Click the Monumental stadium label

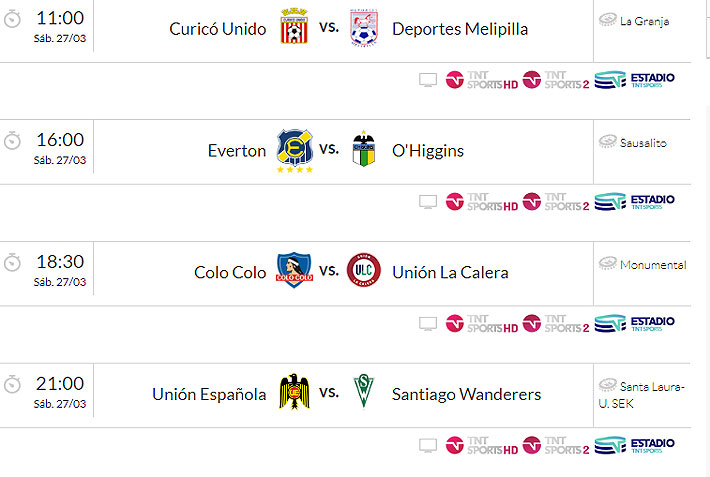click(x=652, y=265)
